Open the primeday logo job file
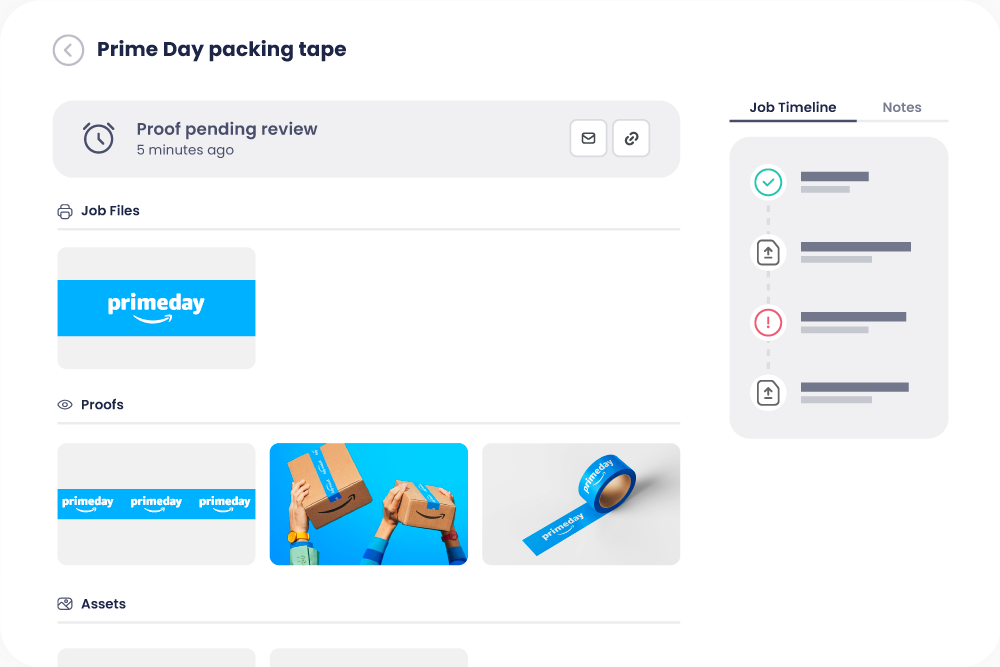The width and height of the screenshot is (1000, 667). [156, 307]
